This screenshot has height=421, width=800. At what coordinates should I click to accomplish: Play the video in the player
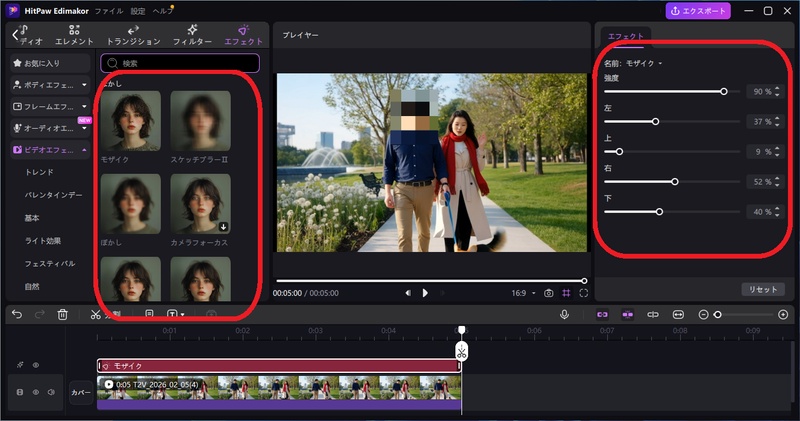pos(425,293)
